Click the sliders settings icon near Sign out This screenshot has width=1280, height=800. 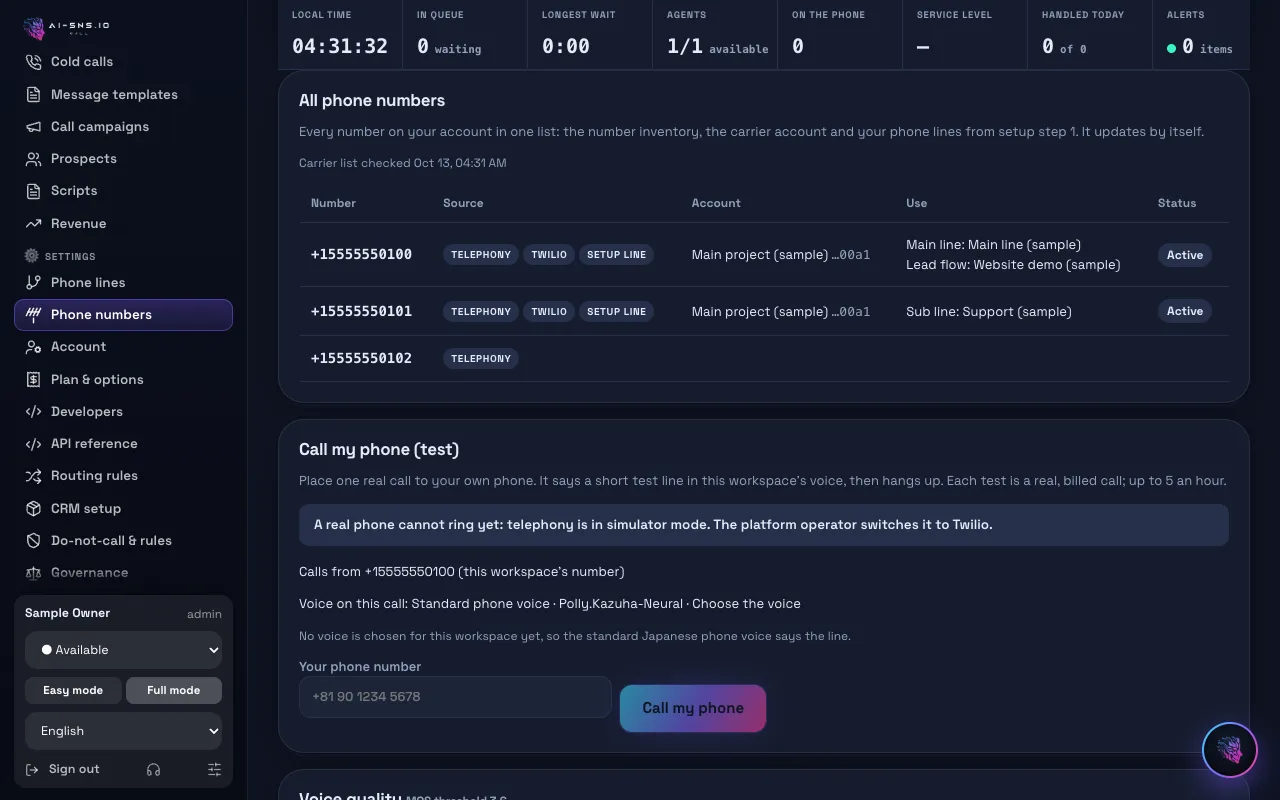point(214,769)
